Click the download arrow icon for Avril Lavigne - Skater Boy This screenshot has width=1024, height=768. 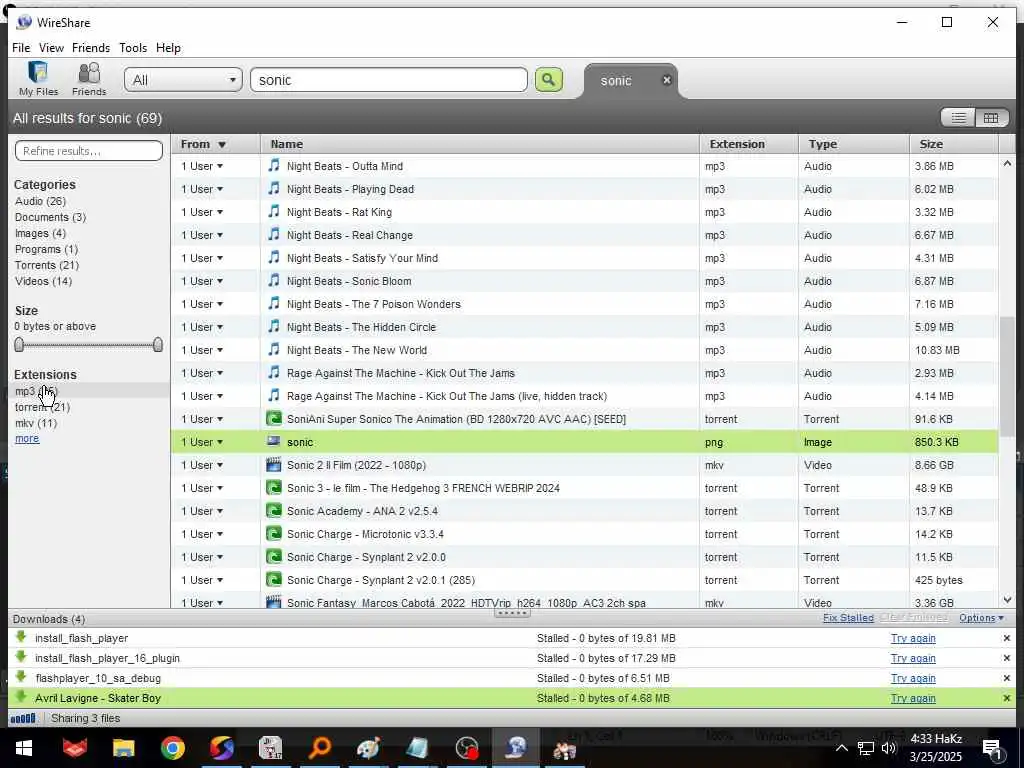click(x=21, y=697)
